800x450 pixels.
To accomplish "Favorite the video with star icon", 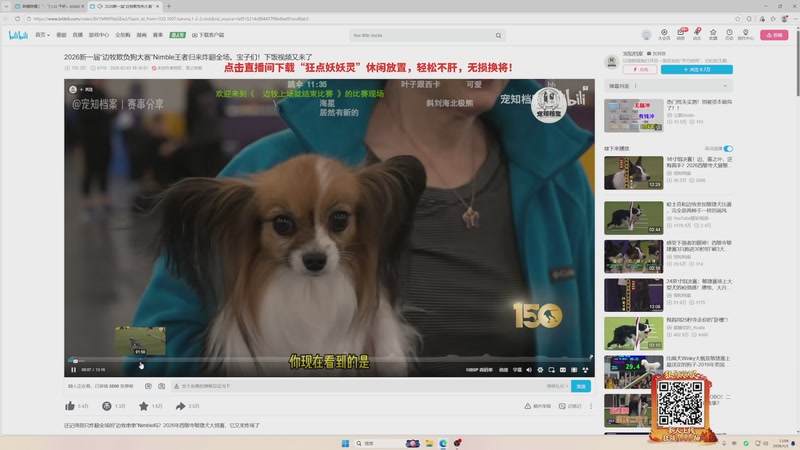I will (x=143, y=406).
